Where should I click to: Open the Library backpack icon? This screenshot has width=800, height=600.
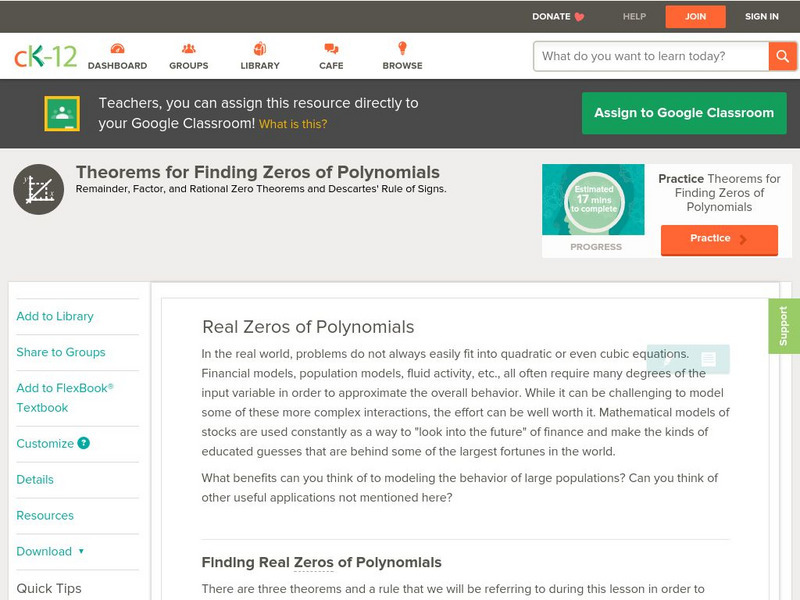tap(260, 48)
